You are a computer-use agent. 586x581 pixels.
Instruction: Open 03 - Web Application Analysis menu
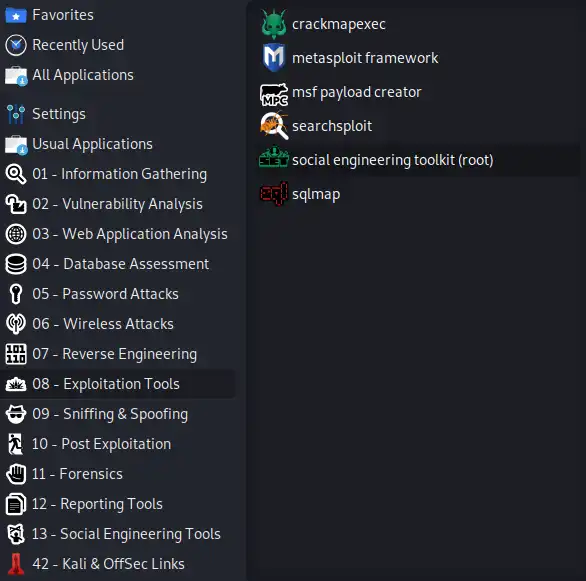tap(118, 234)
